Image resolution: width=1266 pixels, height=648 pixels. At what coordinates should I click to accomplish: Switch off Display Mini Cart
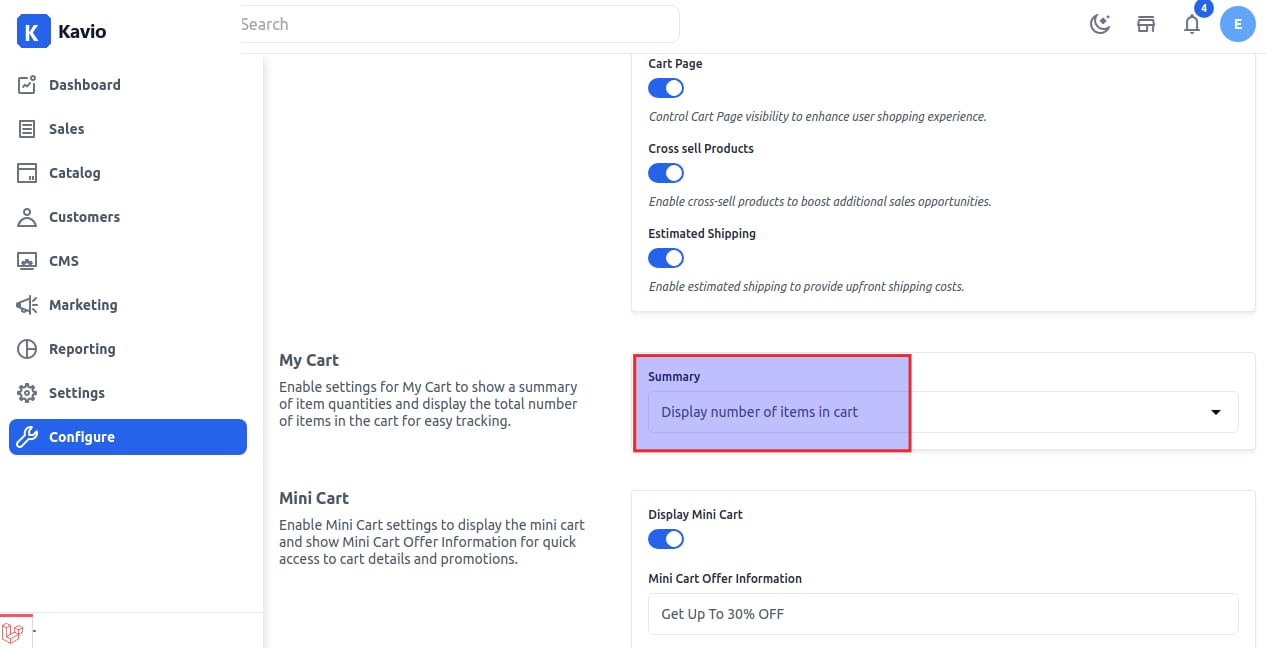click(666, 539)
